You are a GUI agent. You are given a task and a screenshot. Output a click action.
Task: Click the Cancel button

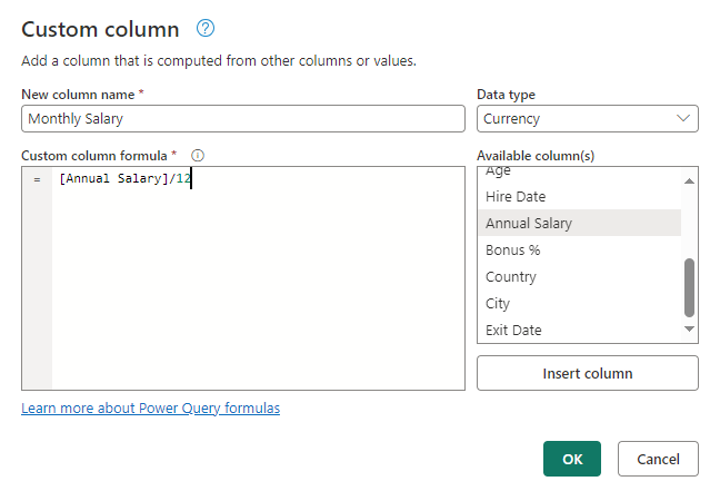click(658, 458)
